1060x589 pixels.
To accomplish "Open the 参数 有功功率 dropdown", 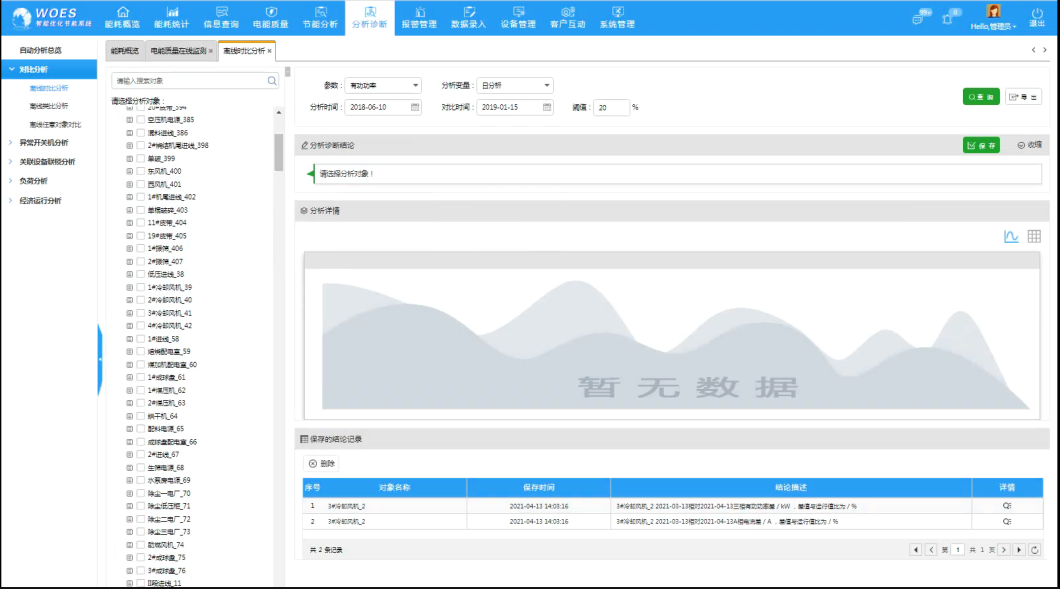I will (384, 86).
